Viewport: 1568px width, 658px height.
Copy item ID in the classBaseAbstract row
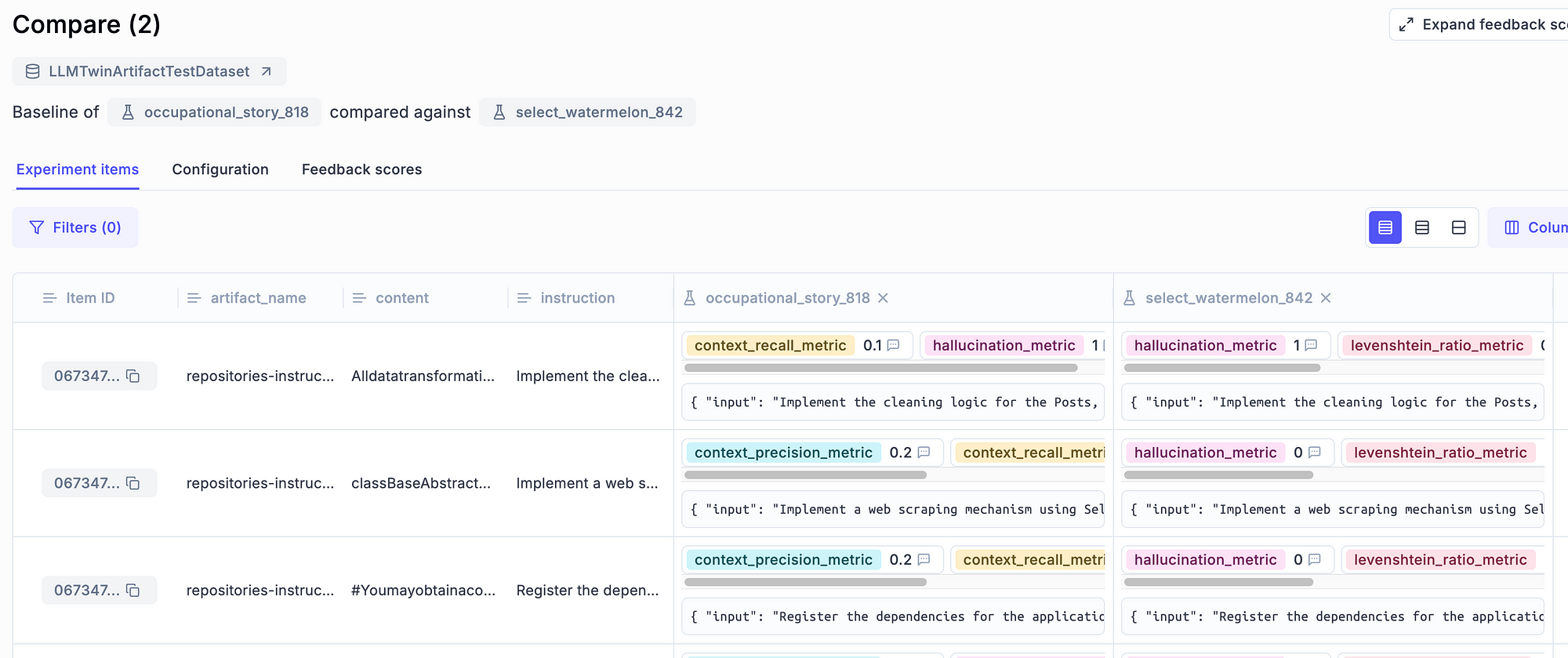[x=133, y=483]
